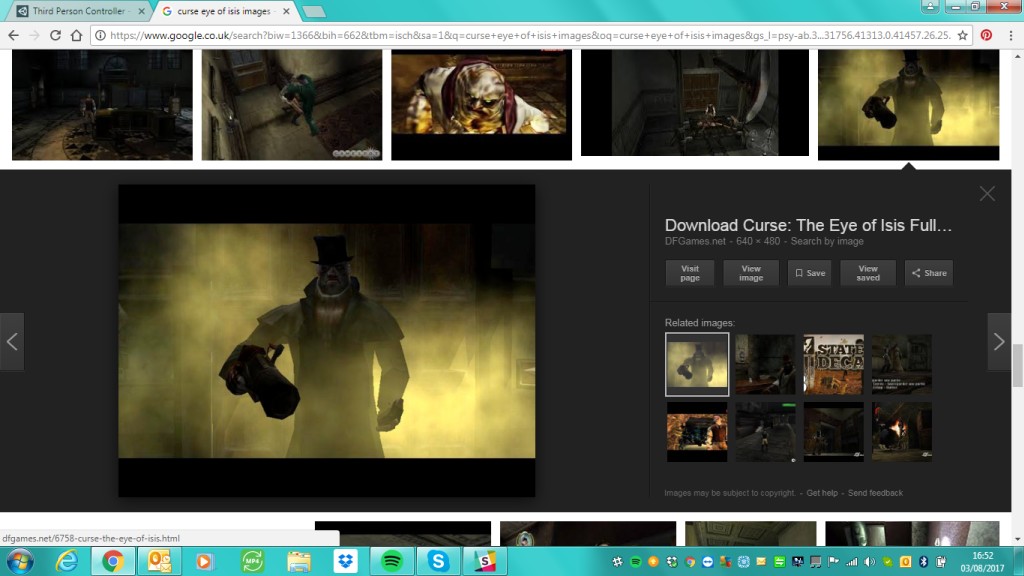The image size is (1024, 576).
Task: Switch to the Third Person Controller tab
Action: (78, 11)
